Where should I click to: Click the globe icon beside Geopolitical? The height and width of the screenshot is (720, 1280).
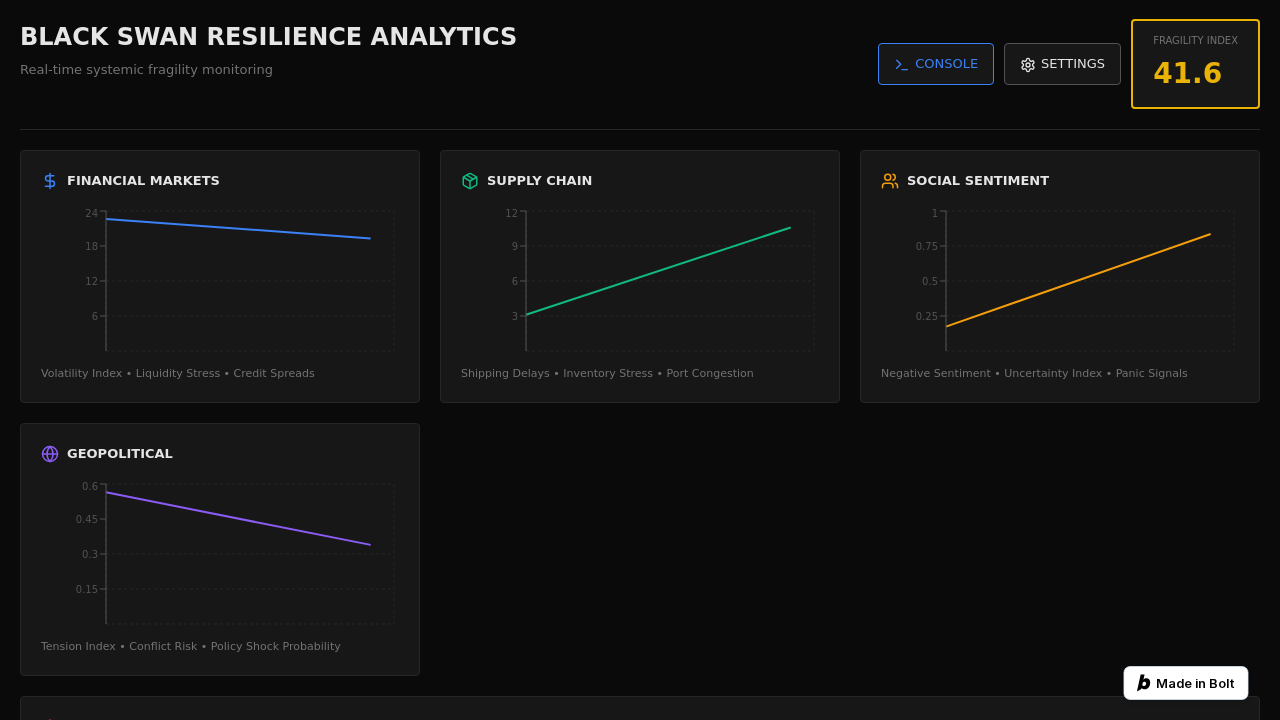pos(50,454)
